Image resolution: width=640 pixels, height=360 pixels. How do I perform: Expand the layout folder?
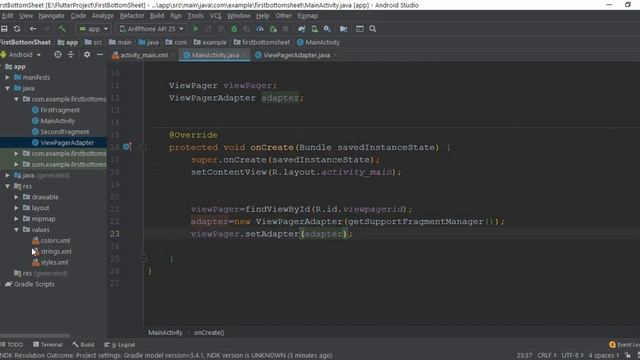[16, 208]
